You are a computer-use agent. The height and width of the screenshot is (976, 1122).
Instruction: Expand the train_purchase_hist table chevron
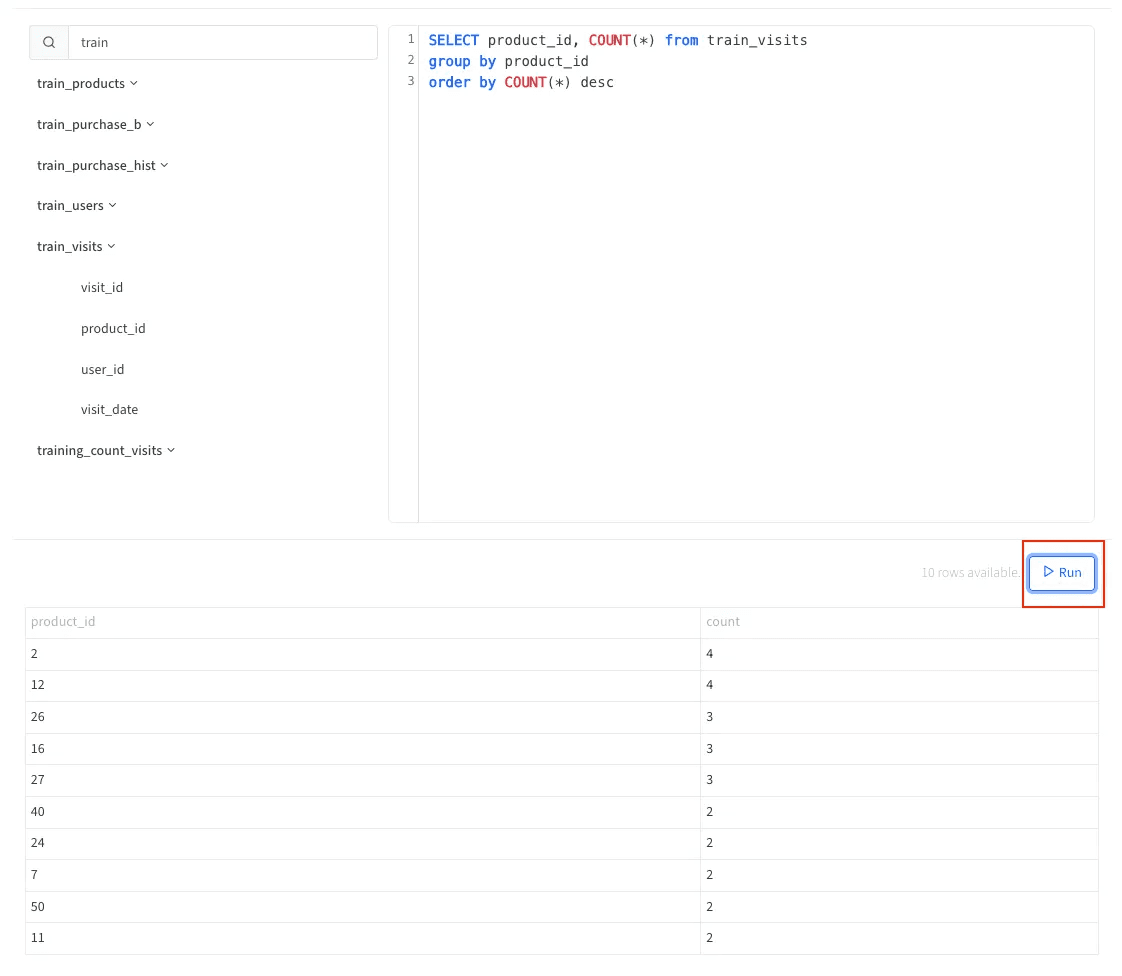click(165, 165)
